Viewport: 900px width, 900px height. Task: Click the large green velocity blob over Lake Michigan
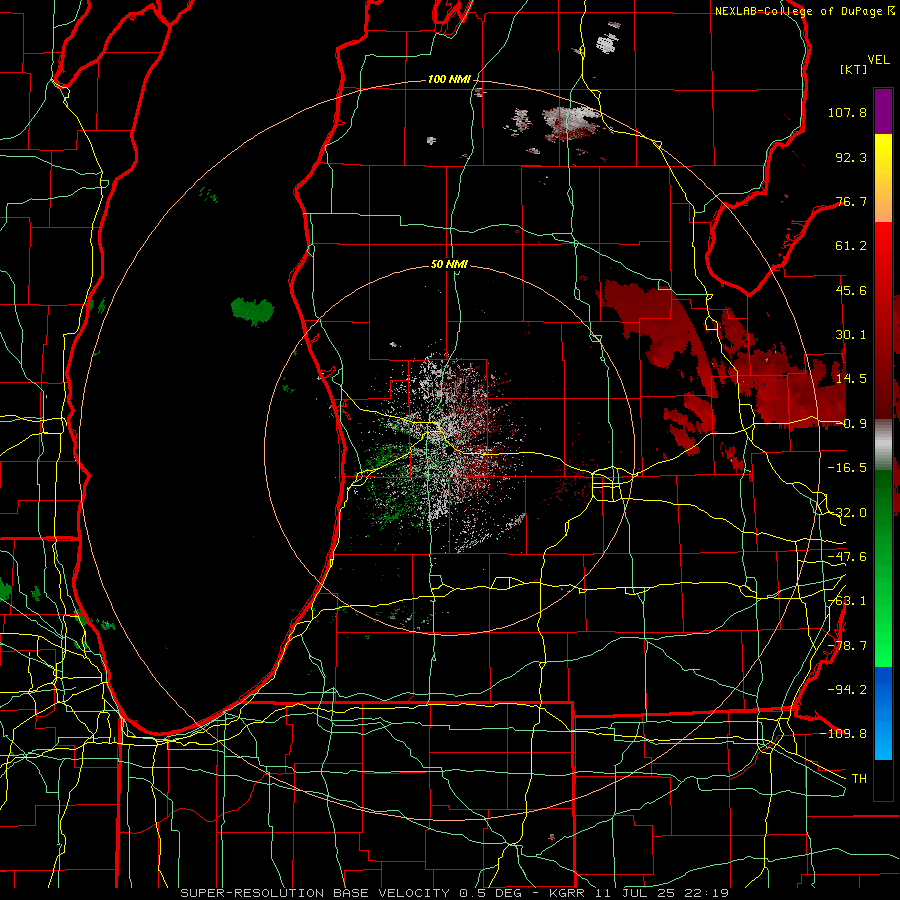253,311
